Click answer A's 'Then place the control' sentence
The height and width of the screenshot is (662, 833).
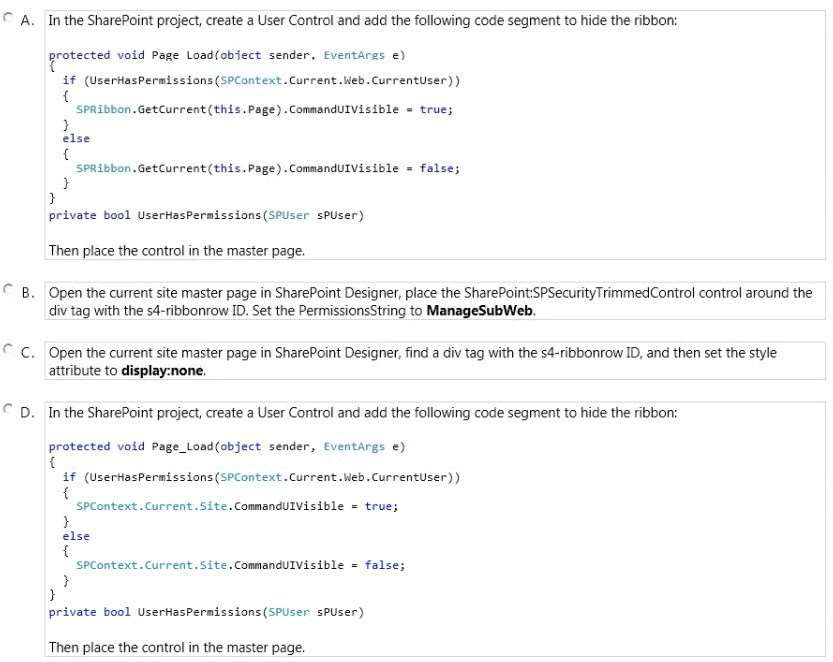177,251
